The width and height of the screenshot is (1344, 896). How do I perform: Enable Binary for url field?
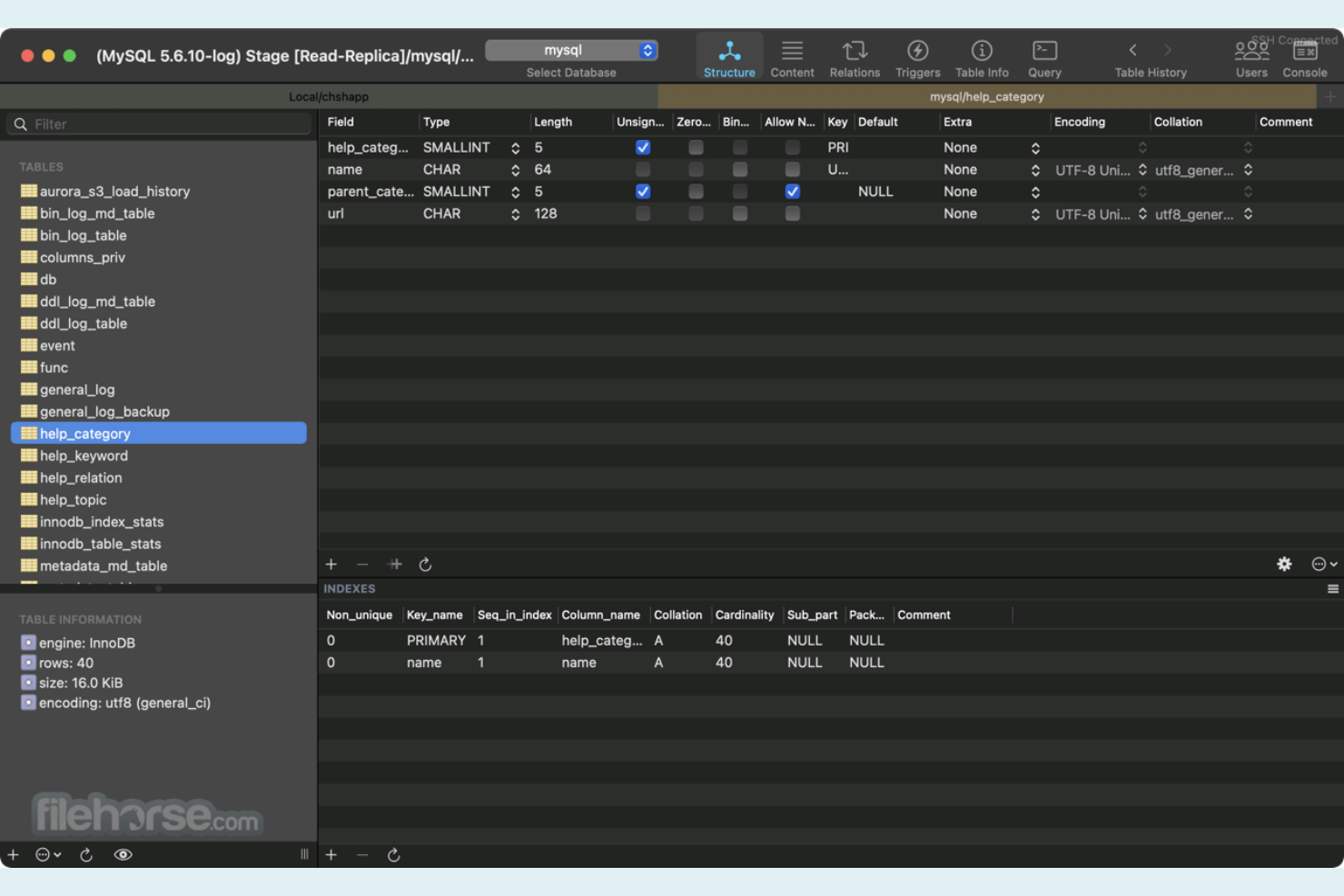[x=740, y=213]
